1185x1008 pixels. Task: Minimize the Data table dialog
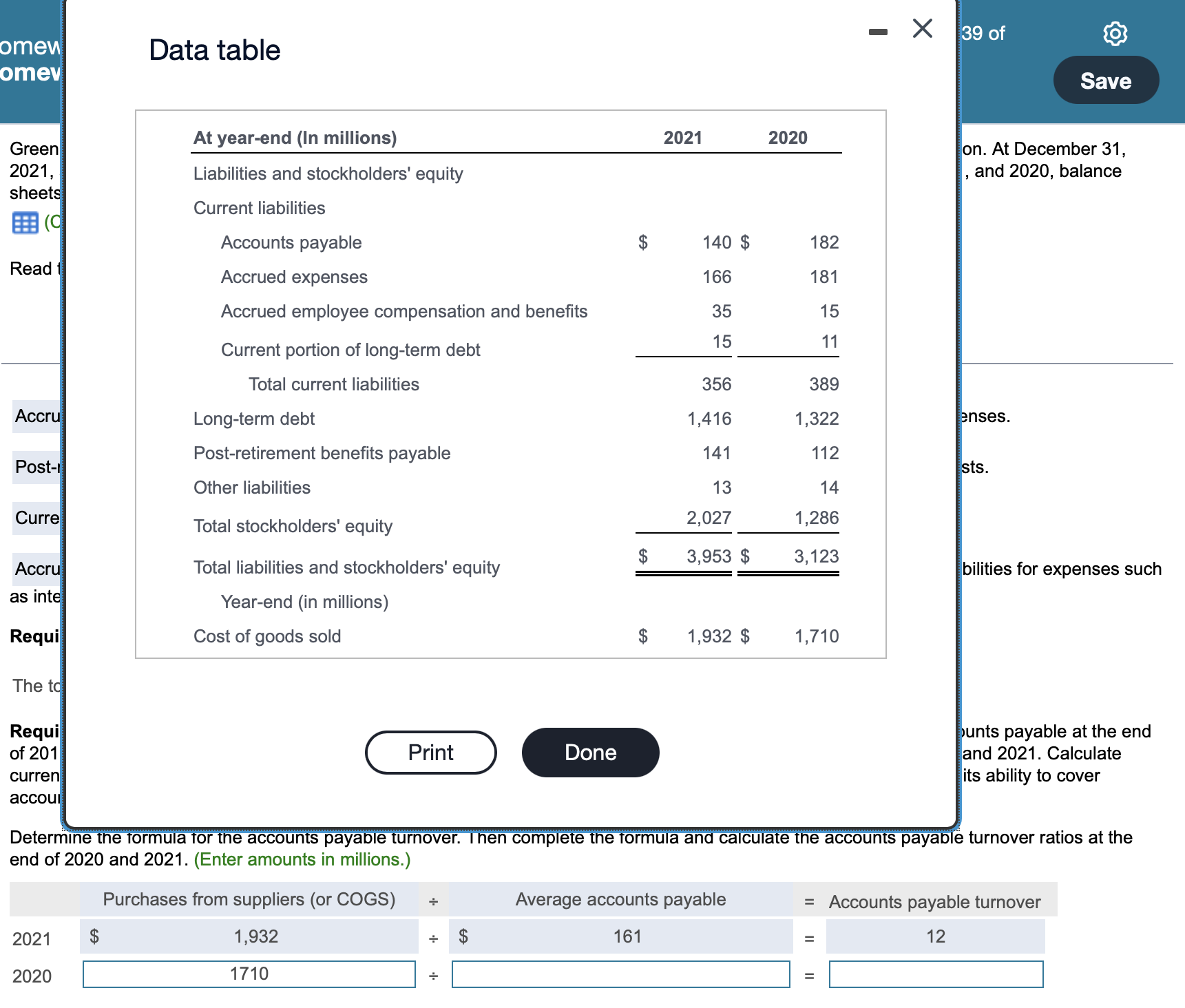(x=877, y=31)
